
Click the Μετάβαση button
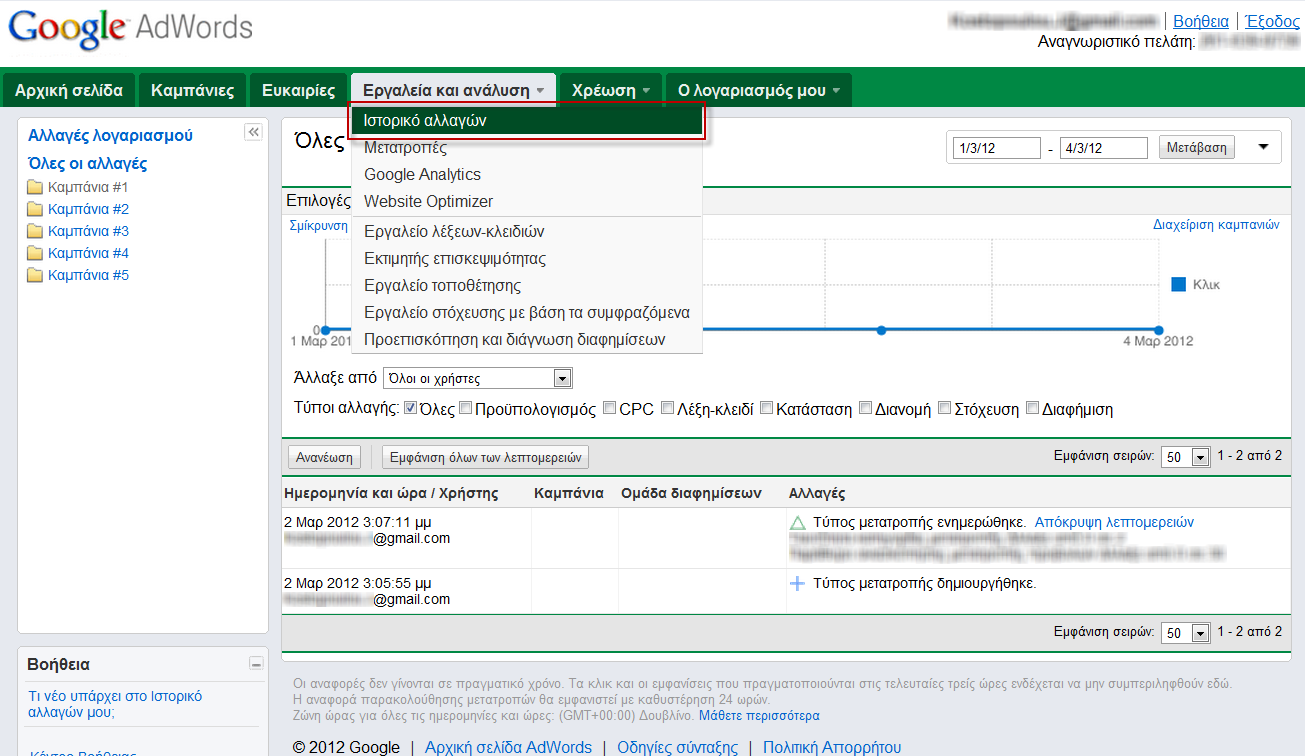1197,147
